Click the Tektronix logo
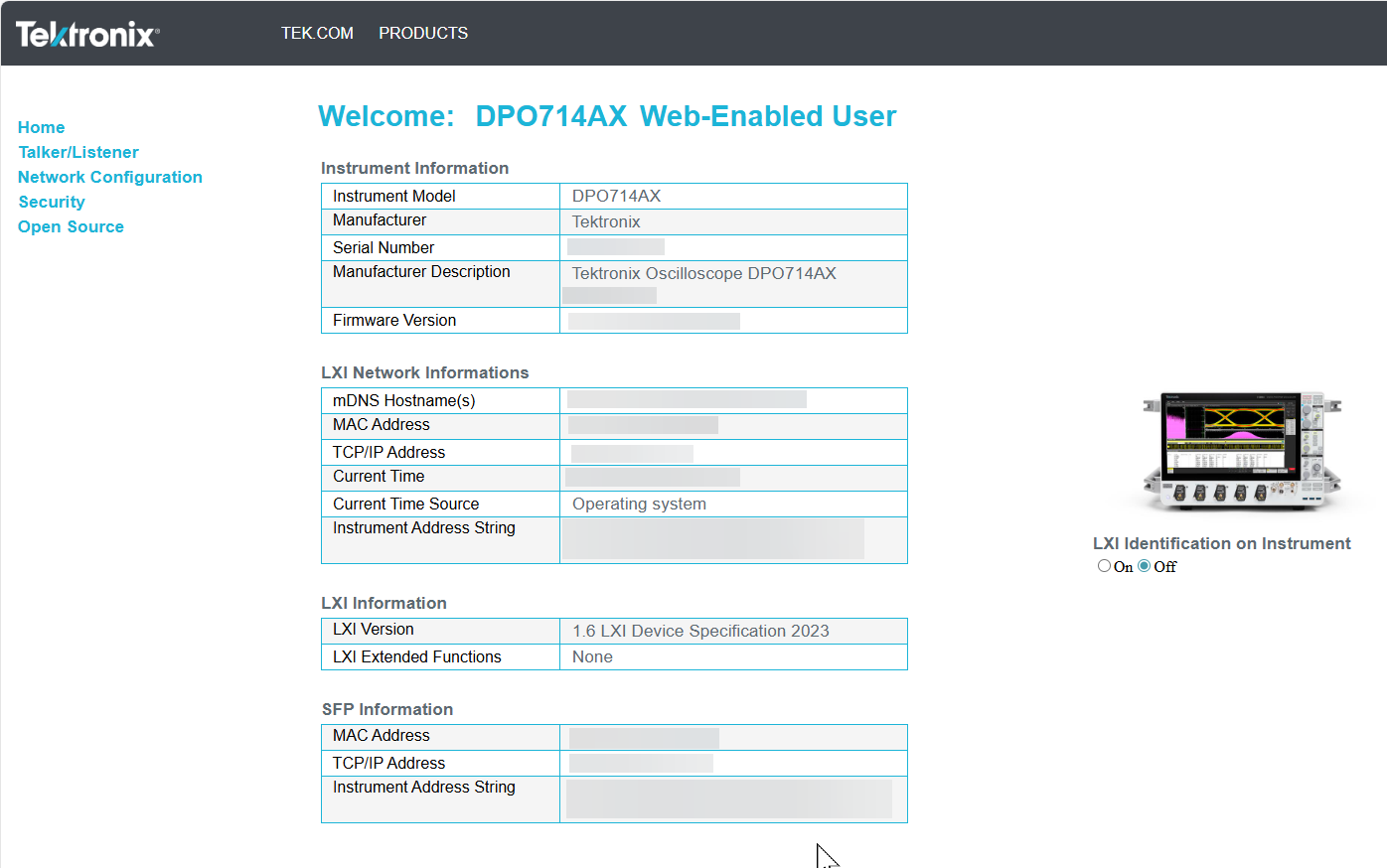The image size is (1387, 868). (87, 35)
